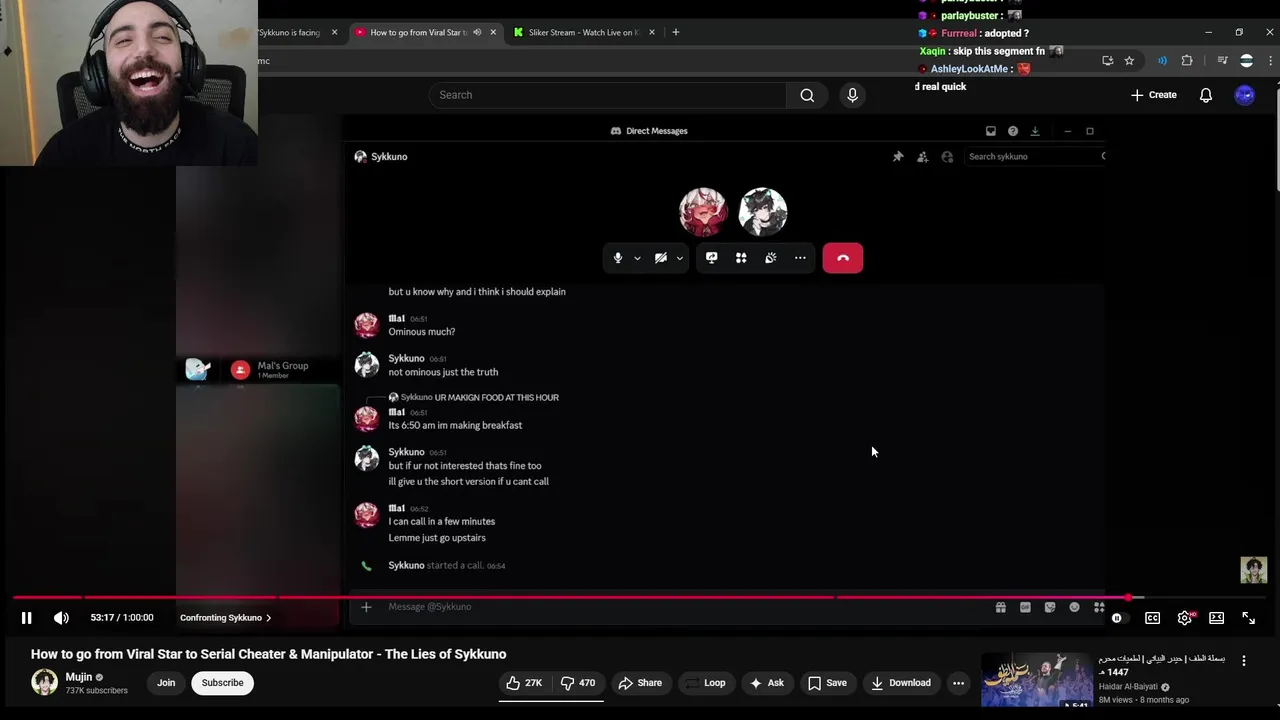Open the media controls icon in toolbar

pyautogui.click(x=1222, y=61)
